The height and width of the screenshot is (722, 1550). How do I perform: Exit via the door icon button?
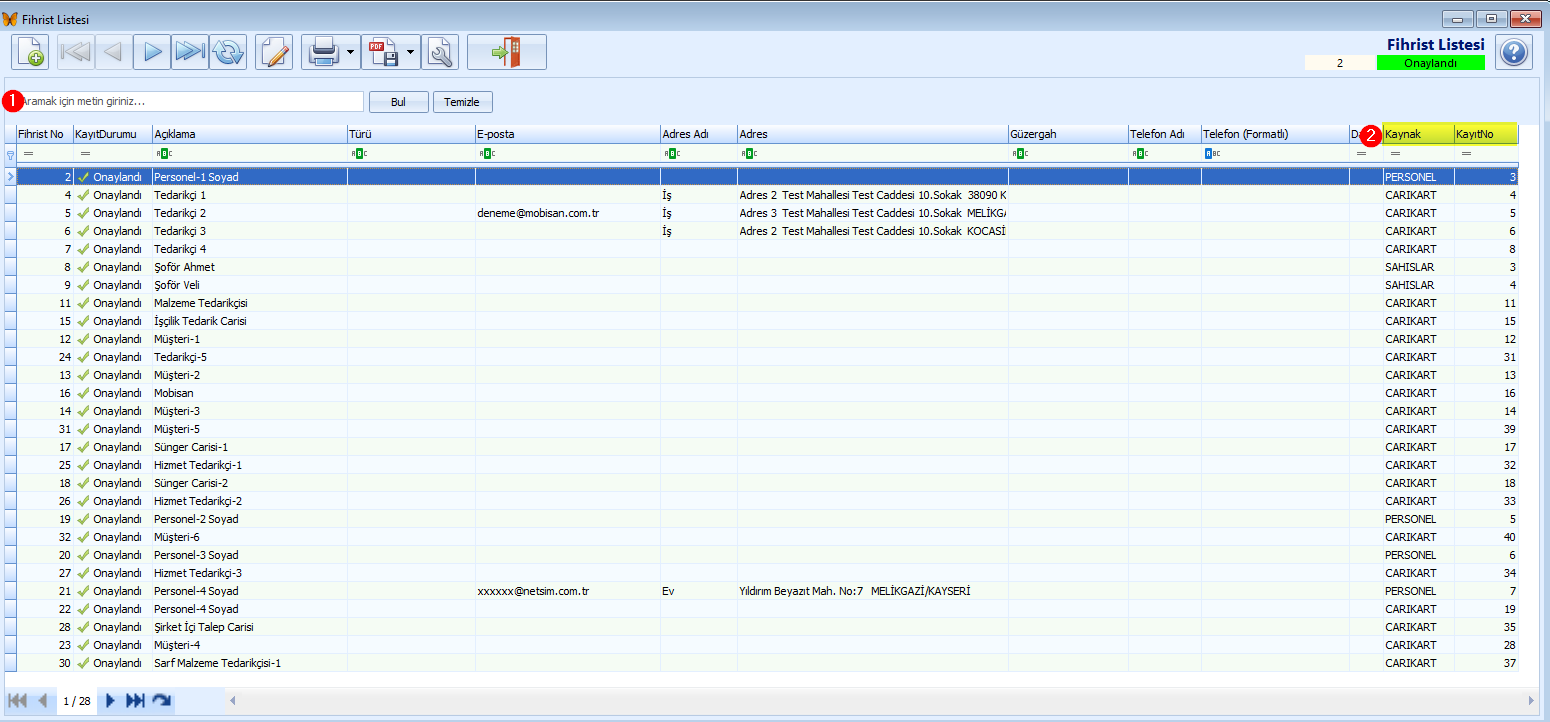(506, 52)
